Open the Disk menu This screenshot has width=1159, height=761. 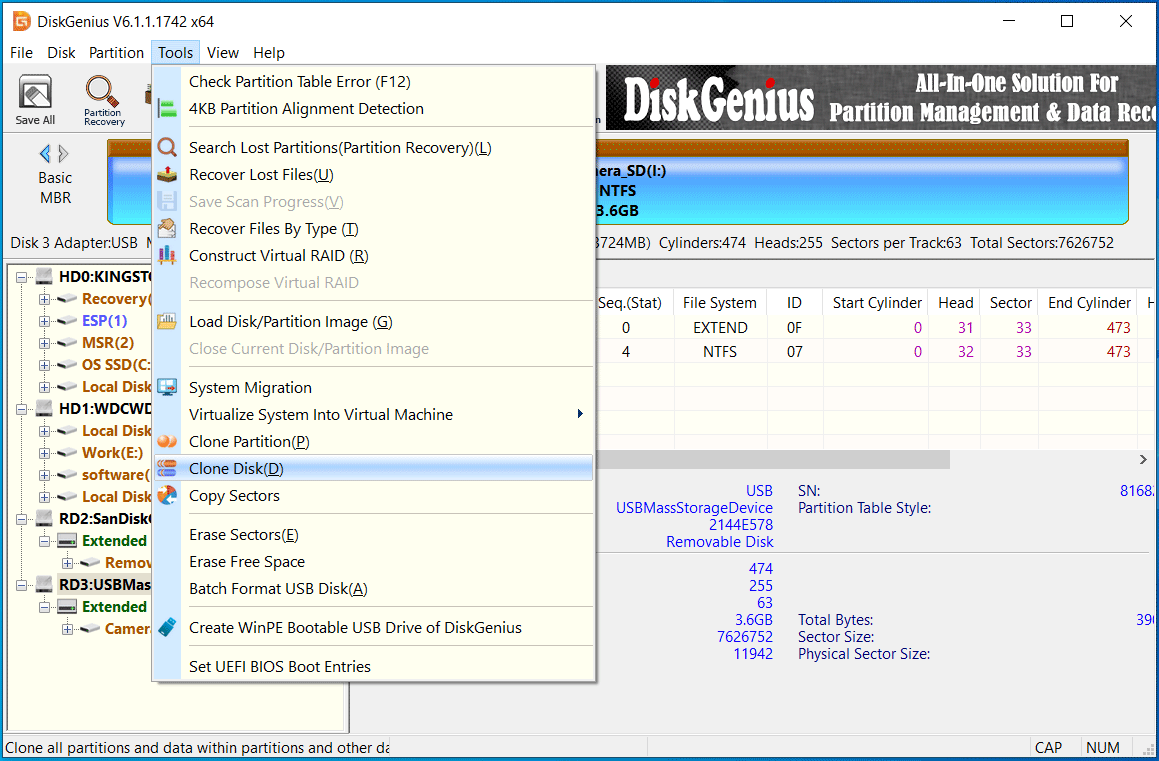[x=61, y=52]
